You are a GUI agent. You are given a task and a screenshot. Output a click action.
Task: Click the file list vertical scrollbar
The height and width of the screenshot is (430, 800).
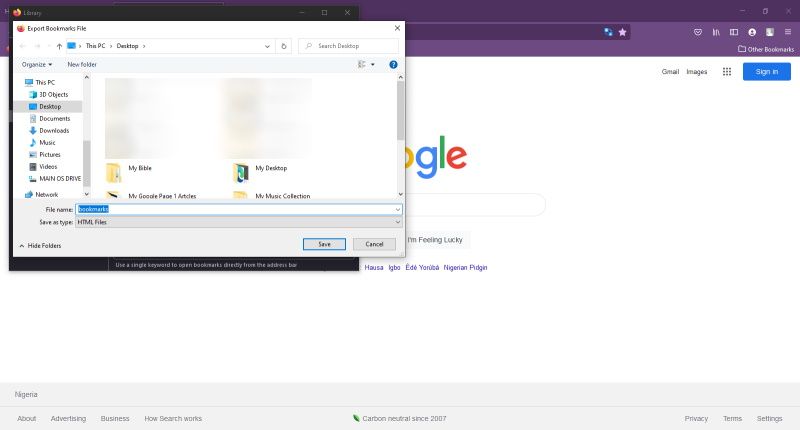pos(401,111)
